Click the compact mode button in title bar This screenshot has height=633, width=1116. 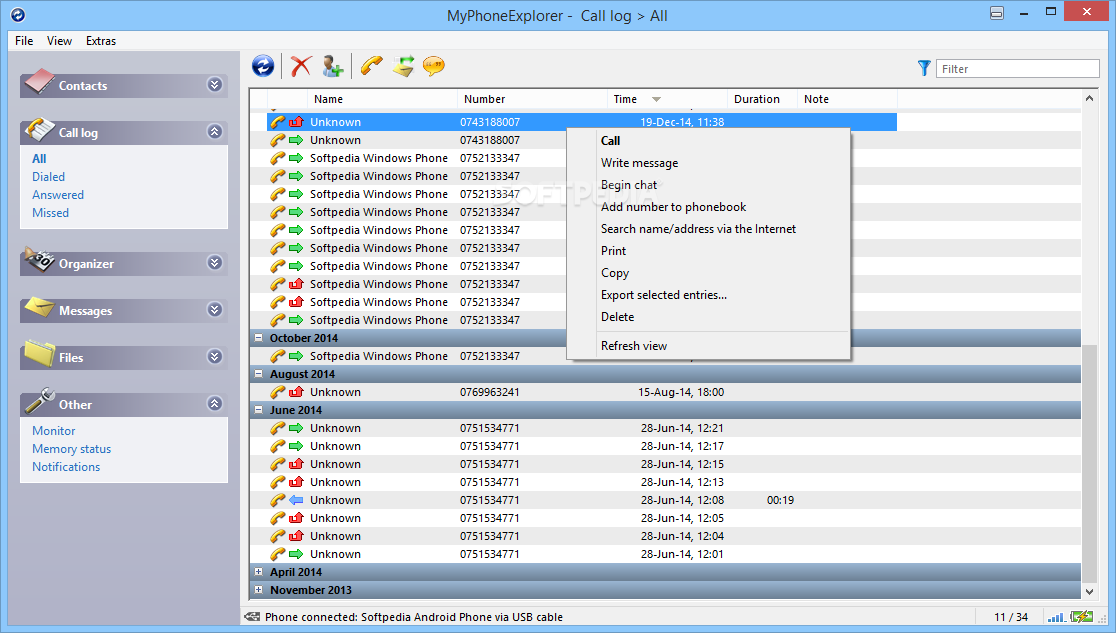(x=996, y=13)
